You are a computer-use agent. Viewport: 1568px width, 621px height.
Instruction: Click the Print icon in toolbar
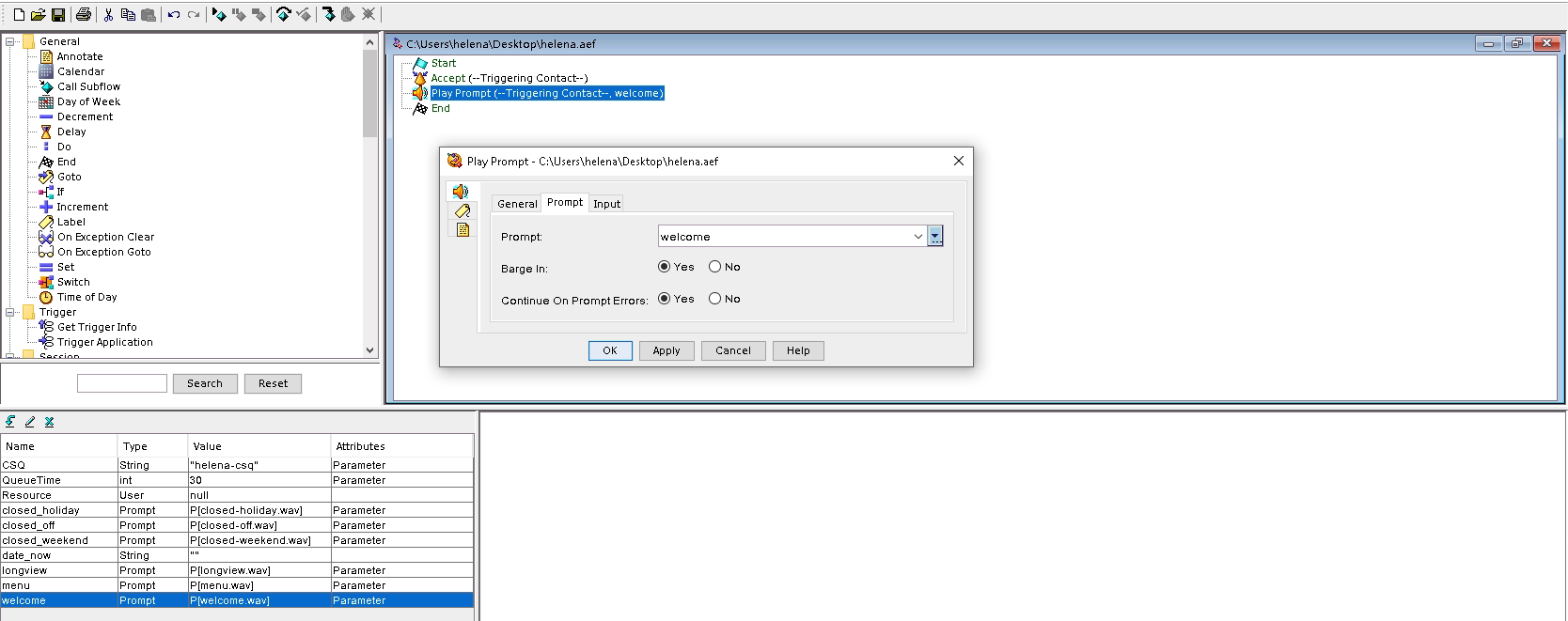pyautogui.click(x=84, y=15)
